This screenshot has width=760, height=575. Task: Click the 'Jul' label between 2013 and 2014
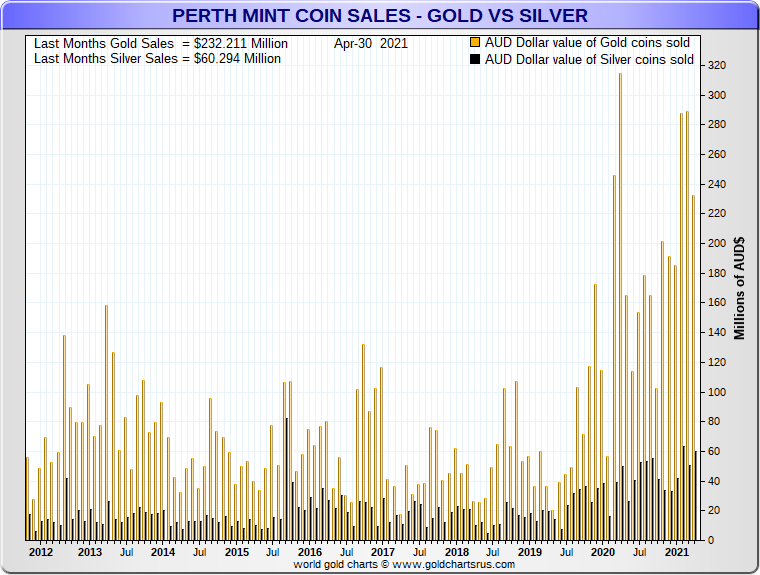coord(127,552)
